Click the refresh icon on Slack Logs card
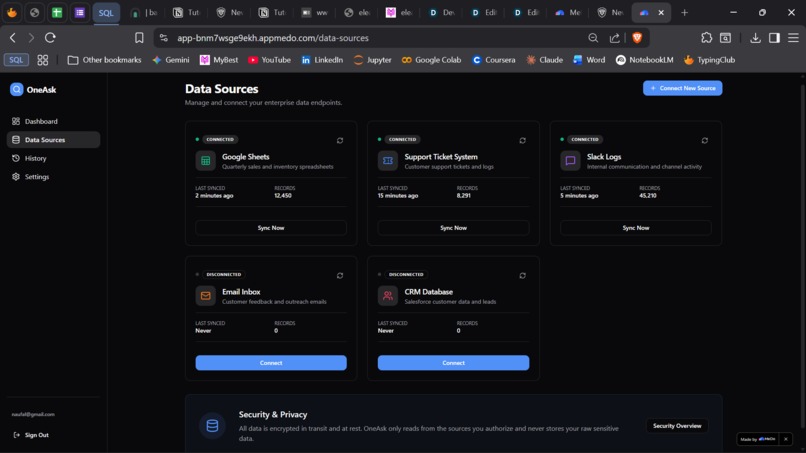 tap(705, 140)
